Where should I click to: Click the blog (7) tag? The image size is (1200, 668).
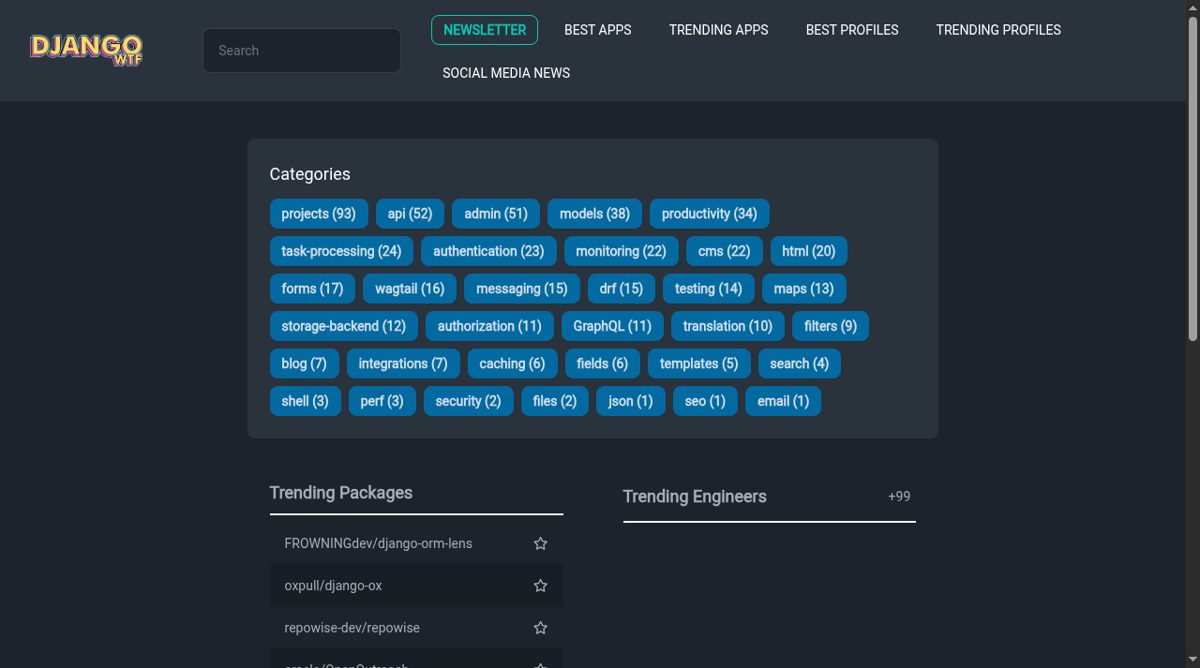[x=304, y=364]
